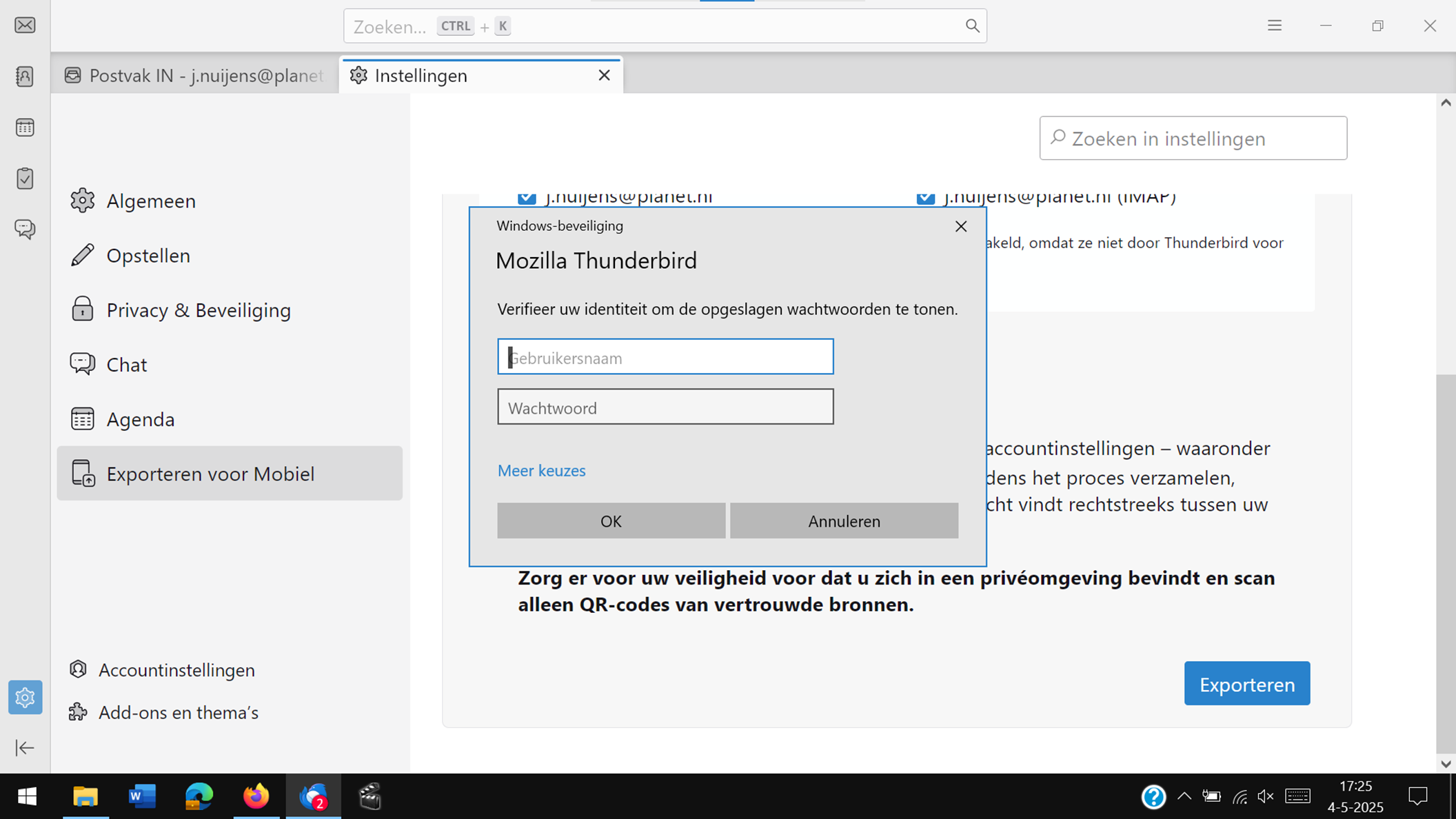The height and width of the screenshot is (819, 1456).
Task: Switch to Postvak IN tab
Action: (195, 76)
